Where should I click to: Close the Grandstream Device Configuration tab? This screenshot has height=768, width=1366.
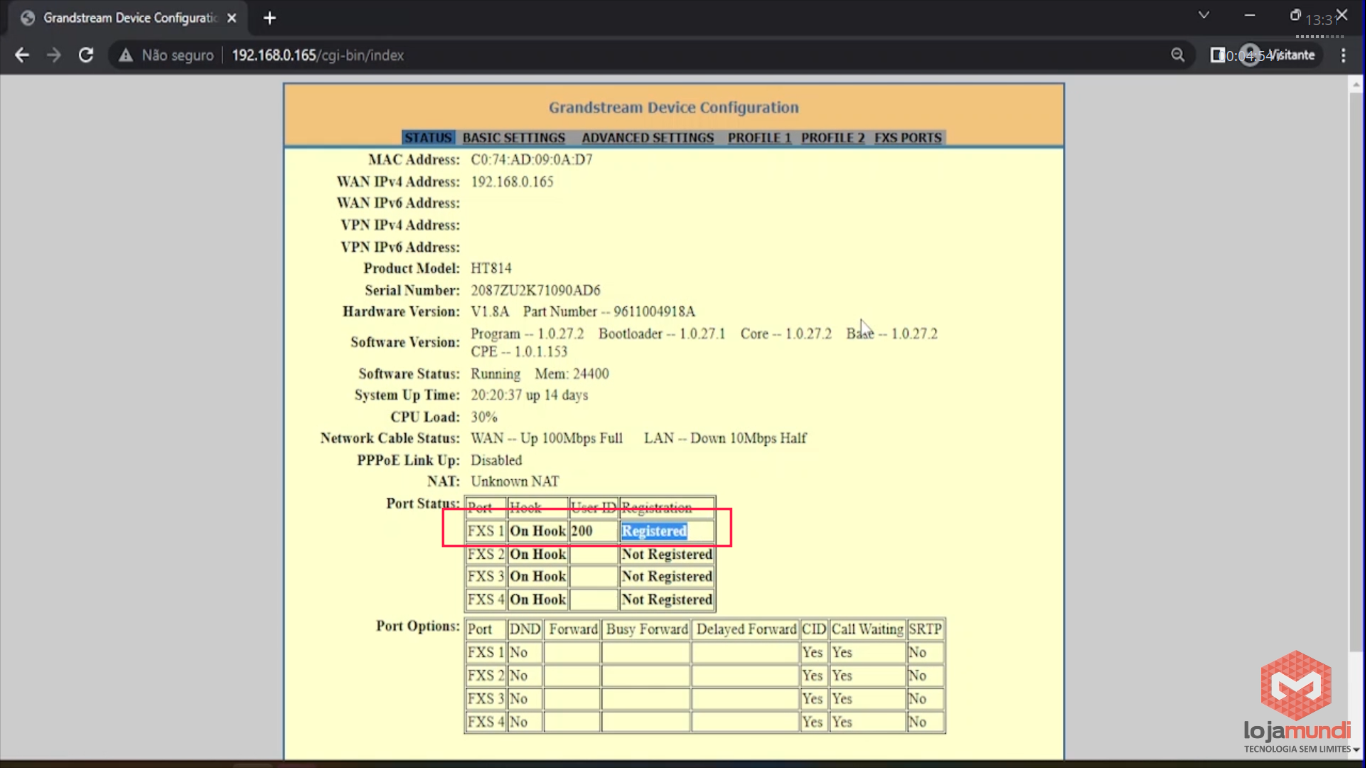tap(232, 18)
